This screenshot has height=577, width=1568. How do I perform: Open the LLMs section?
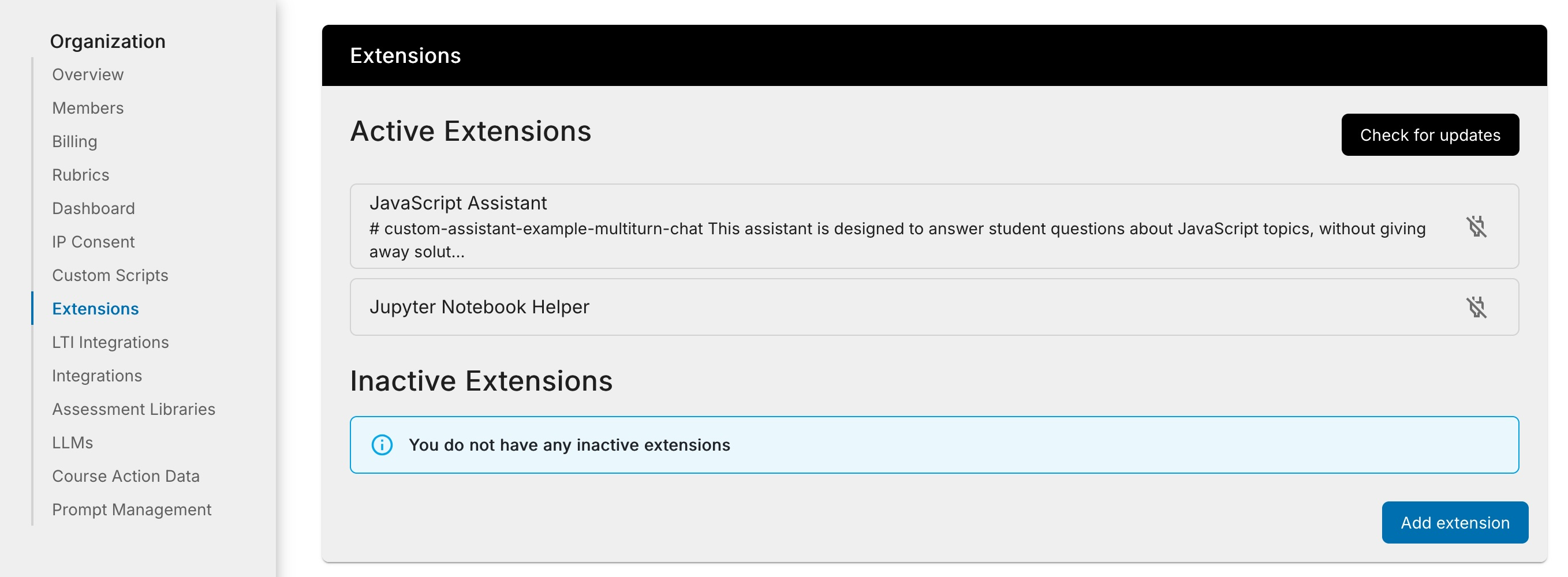click(x=72, y=443)
